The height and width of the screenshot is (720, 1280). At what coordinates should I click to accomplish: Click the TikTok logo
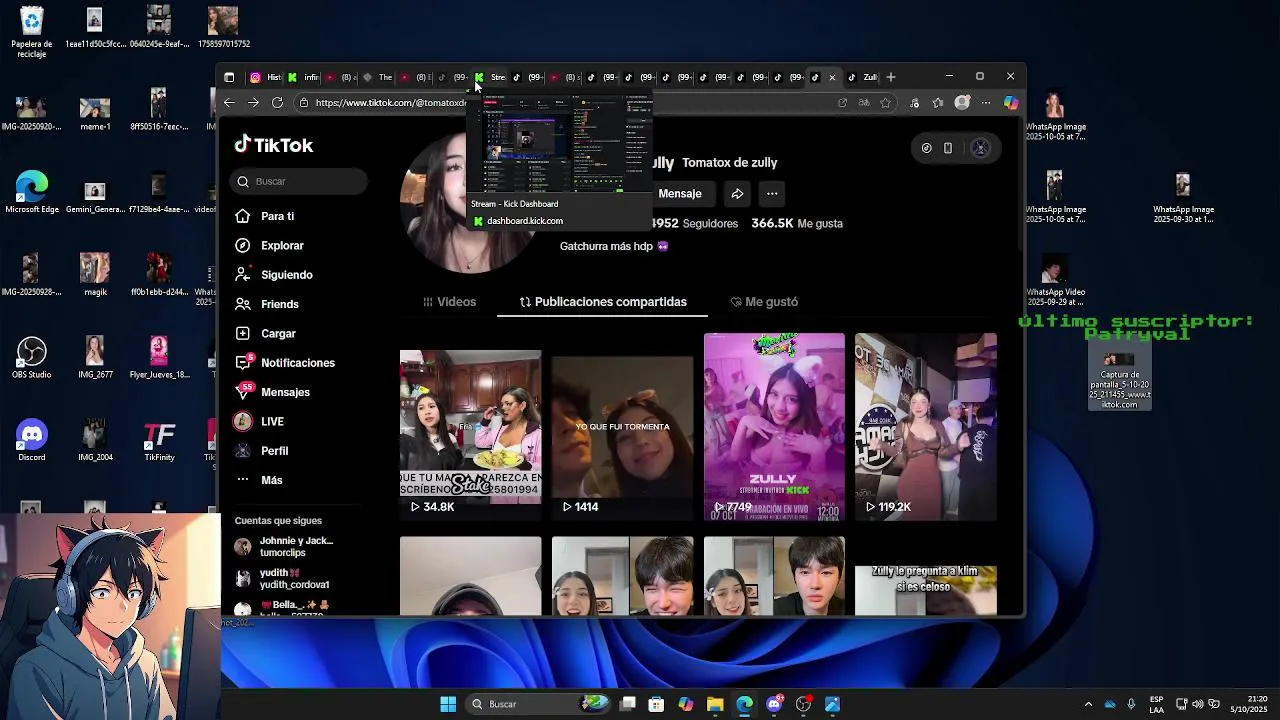pyautogui.click(x=274, y=145)
